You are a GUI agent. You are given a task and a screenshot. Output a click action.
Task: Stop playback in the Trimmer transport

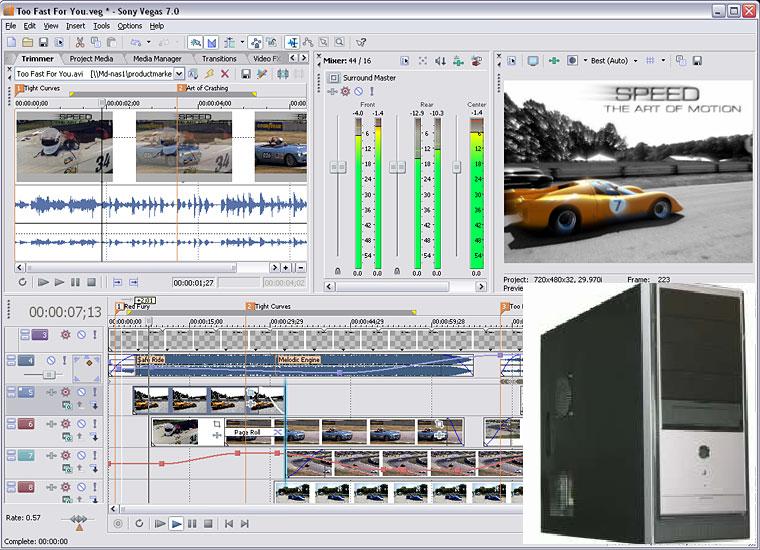(x=91, y=283)
